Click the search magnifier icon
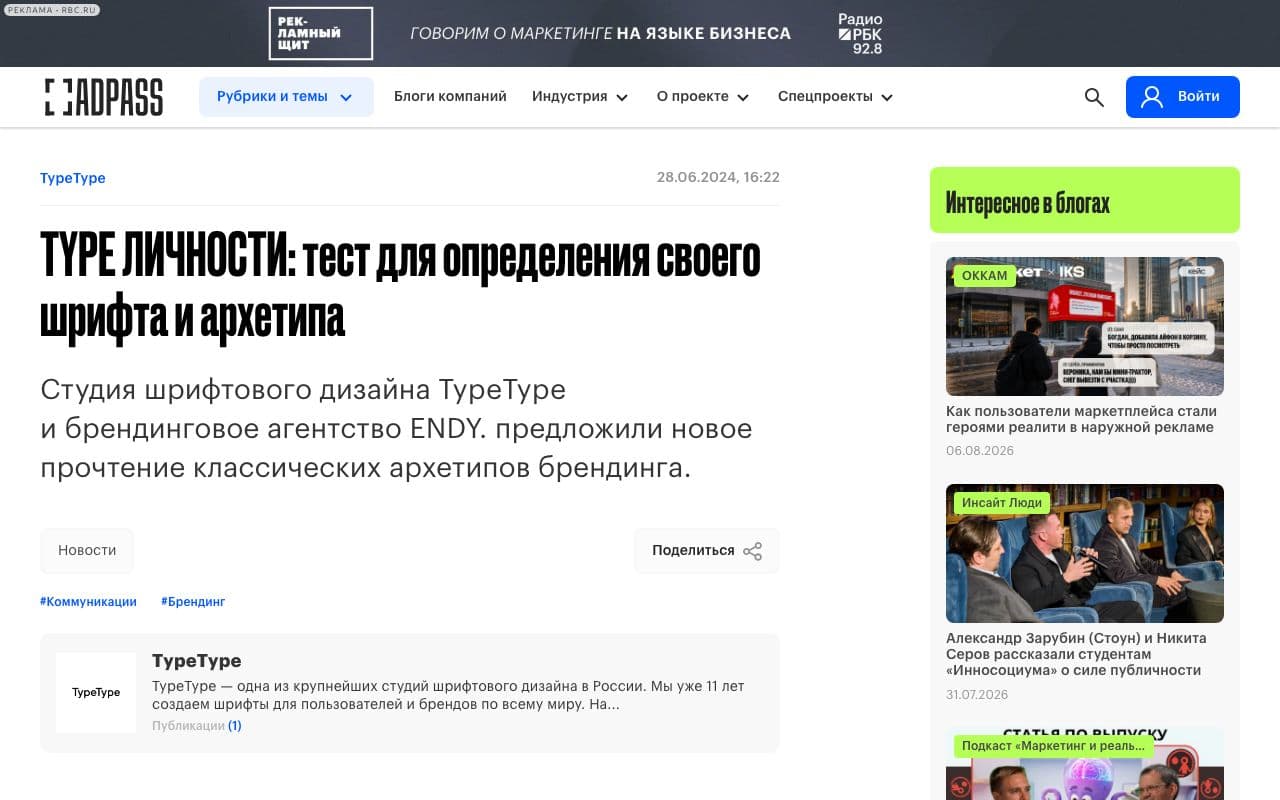This screenshot has height=800, width=1280. pos(1094,97)
